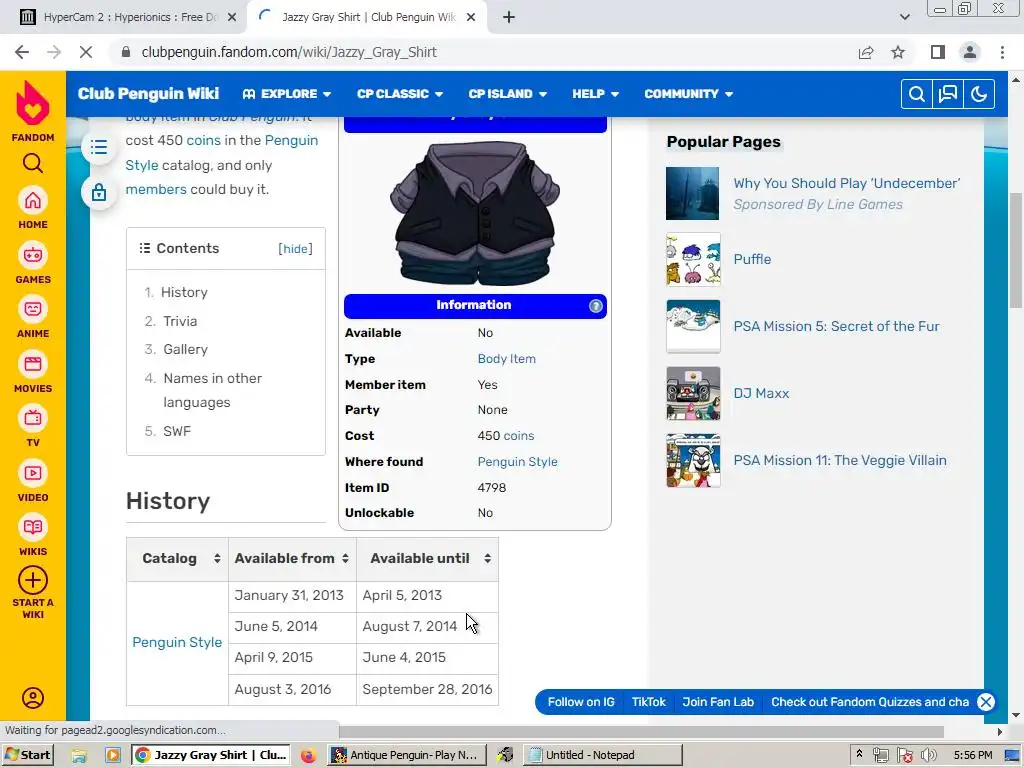1024x768 pixels.
Task: Open the Movies sidebar icon
Action: click(33, 364)
